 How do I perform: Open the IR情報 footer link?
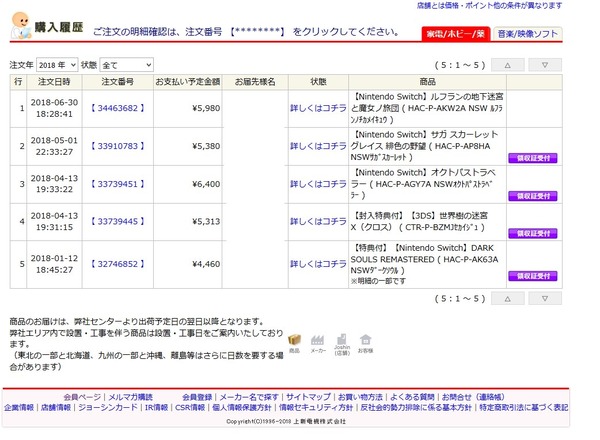pos(156,407)
